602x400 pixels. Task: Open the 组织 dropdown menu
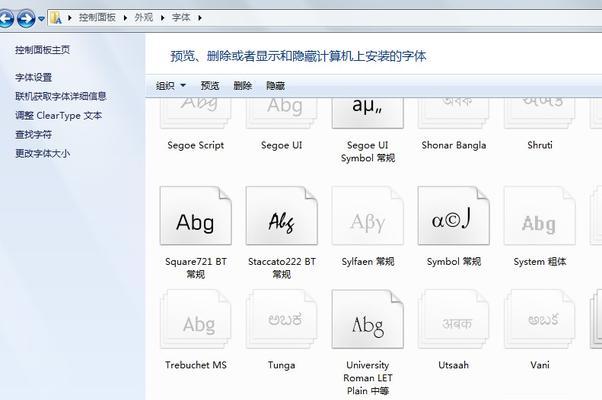coord(170,86)
